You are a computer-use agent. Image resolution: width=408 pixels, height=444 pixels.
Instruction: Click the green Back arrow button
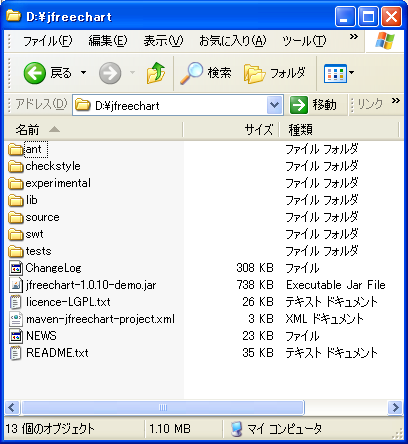[x=35, y=73]
